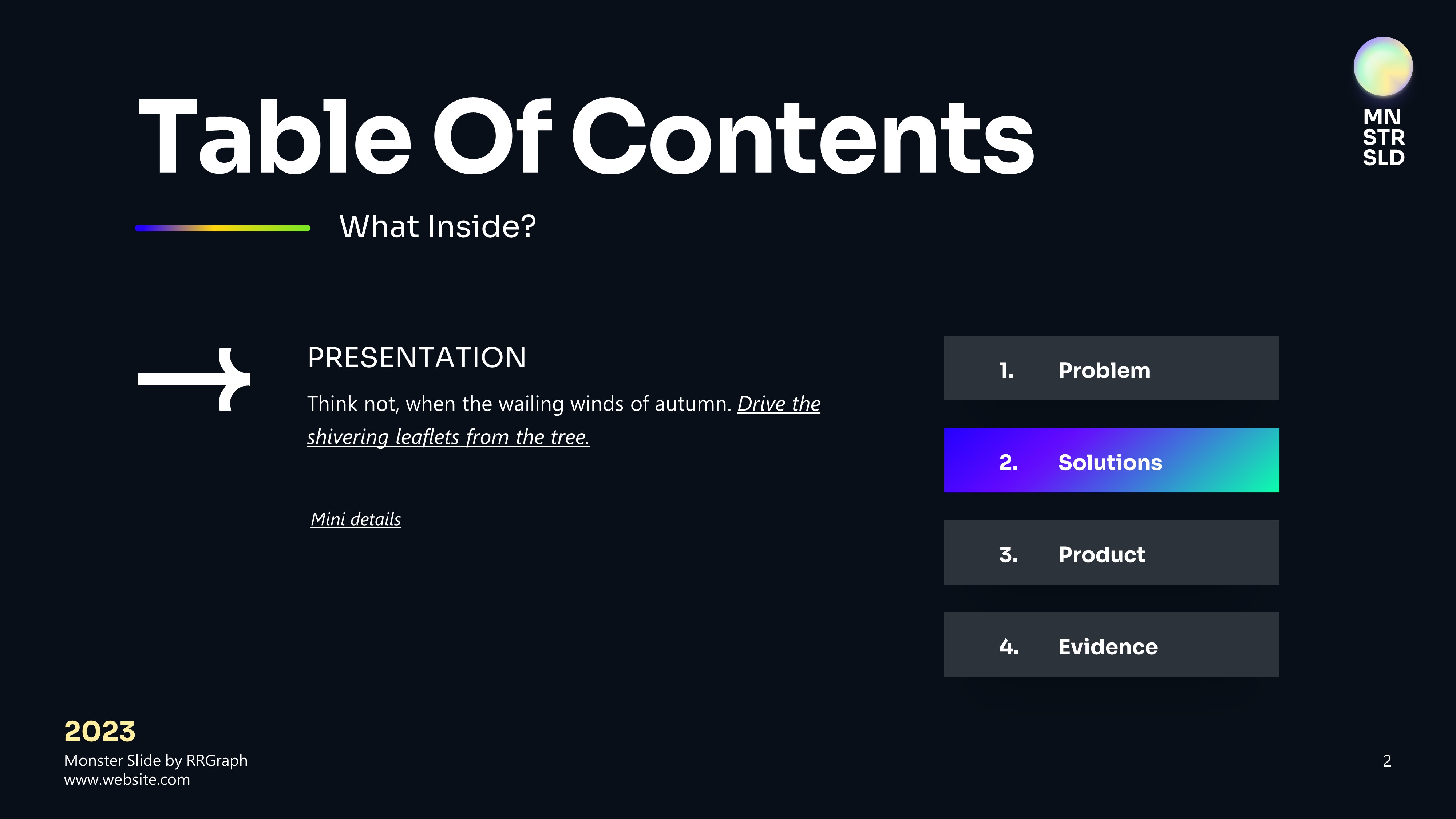Click the number 4. beside Evidence

1008,646
